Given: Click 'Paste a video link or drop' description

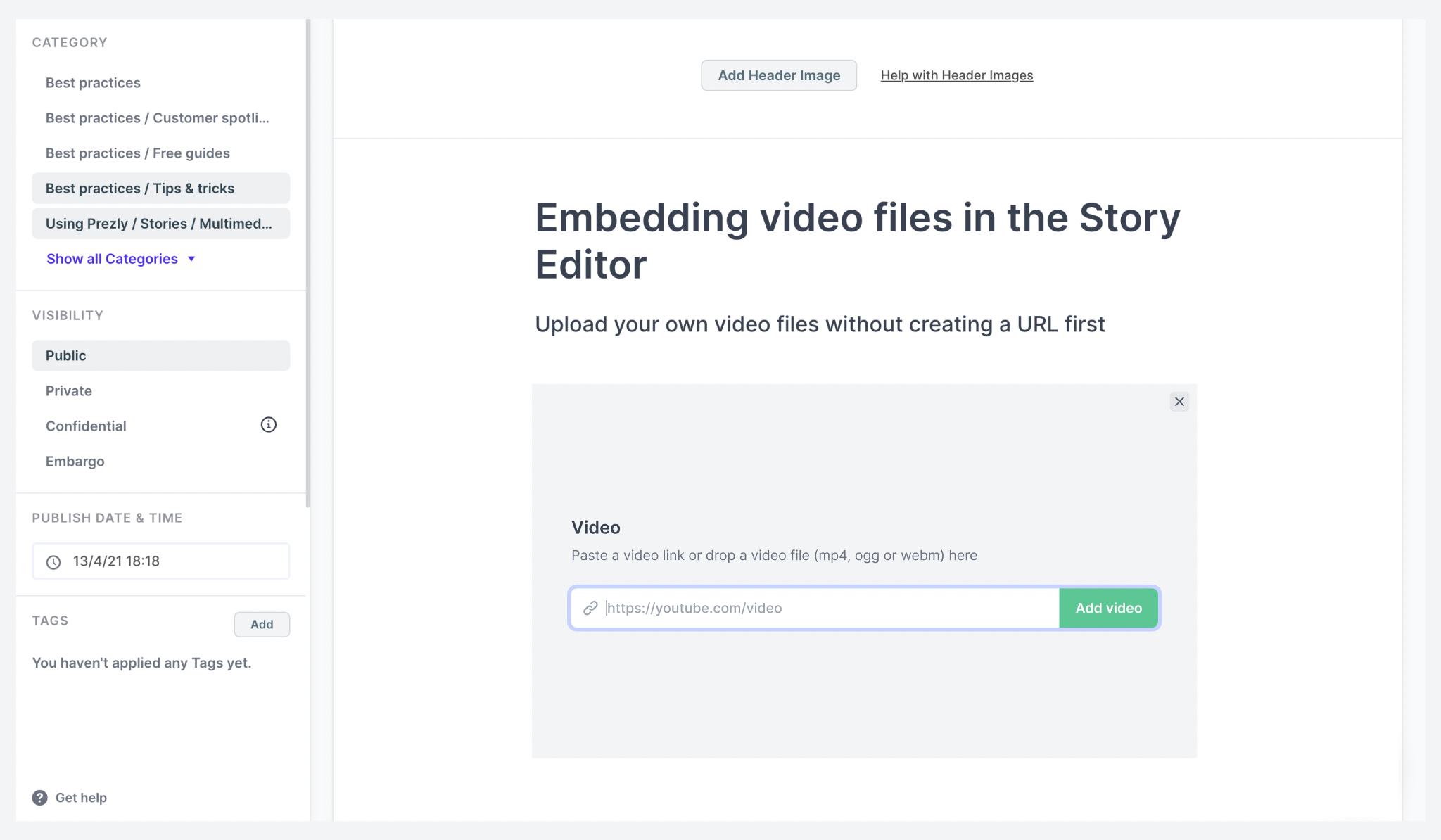Looking at the screenshot, I should [x=774, y=555].
